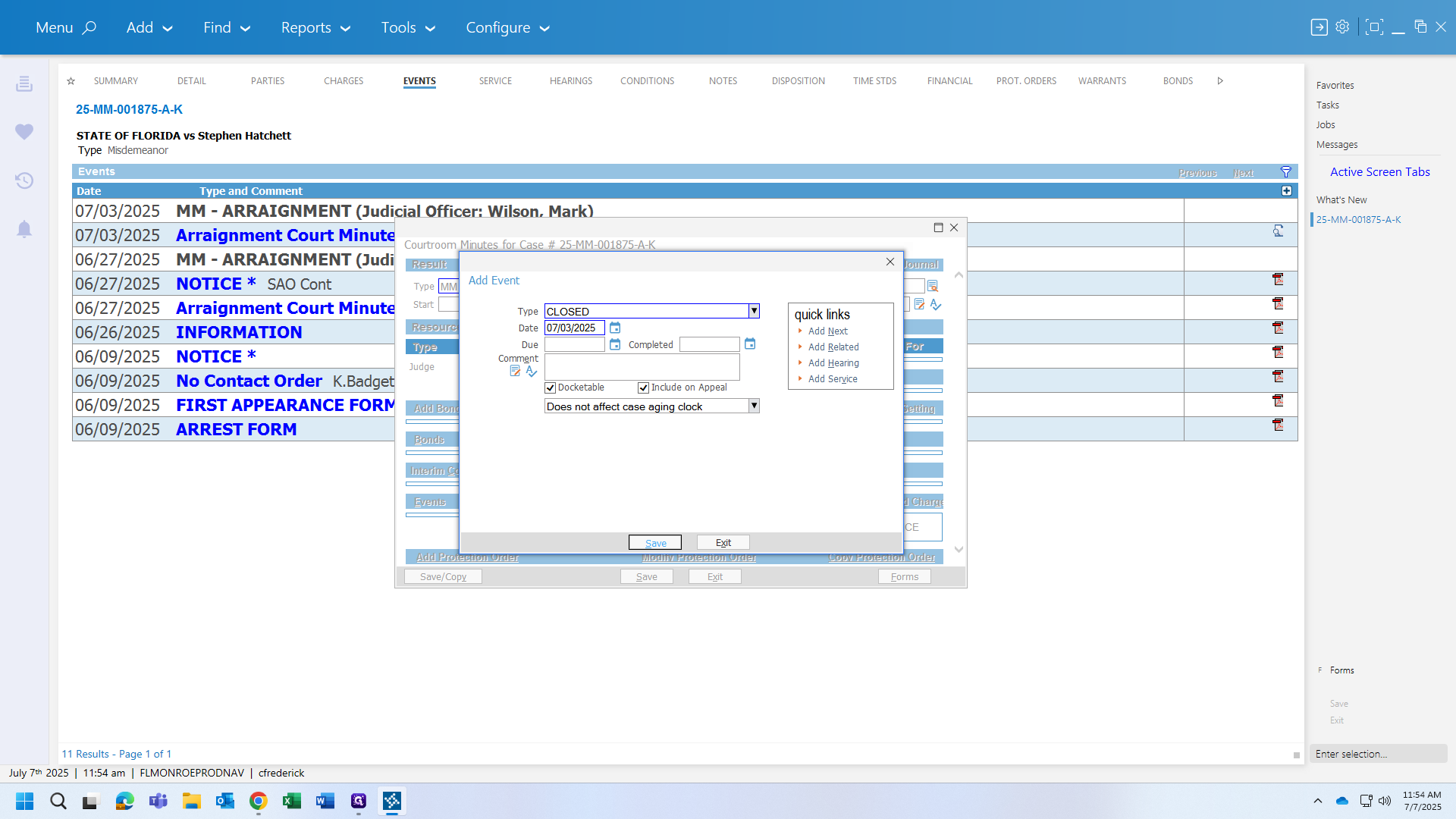Viewport: 1456px width, 819px height.
Task: Open the Date calendar picker in Add Event
Action: click(615, 328)
